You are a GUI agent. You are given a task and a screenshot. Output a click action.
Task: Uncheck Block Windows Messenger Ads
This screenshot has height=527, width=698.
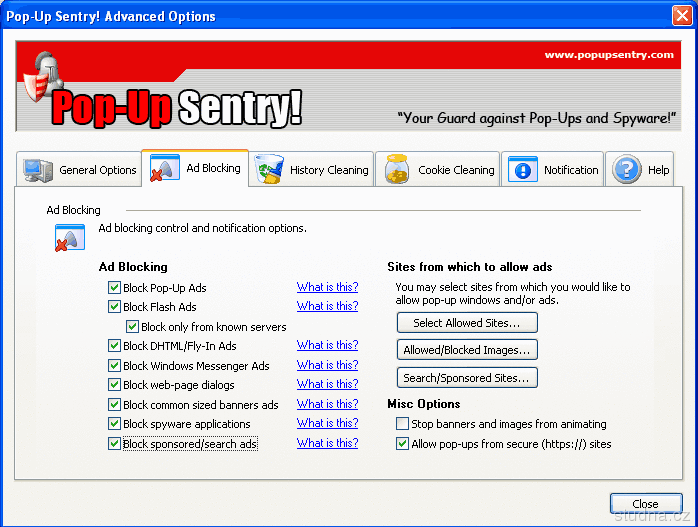[114, 366]
